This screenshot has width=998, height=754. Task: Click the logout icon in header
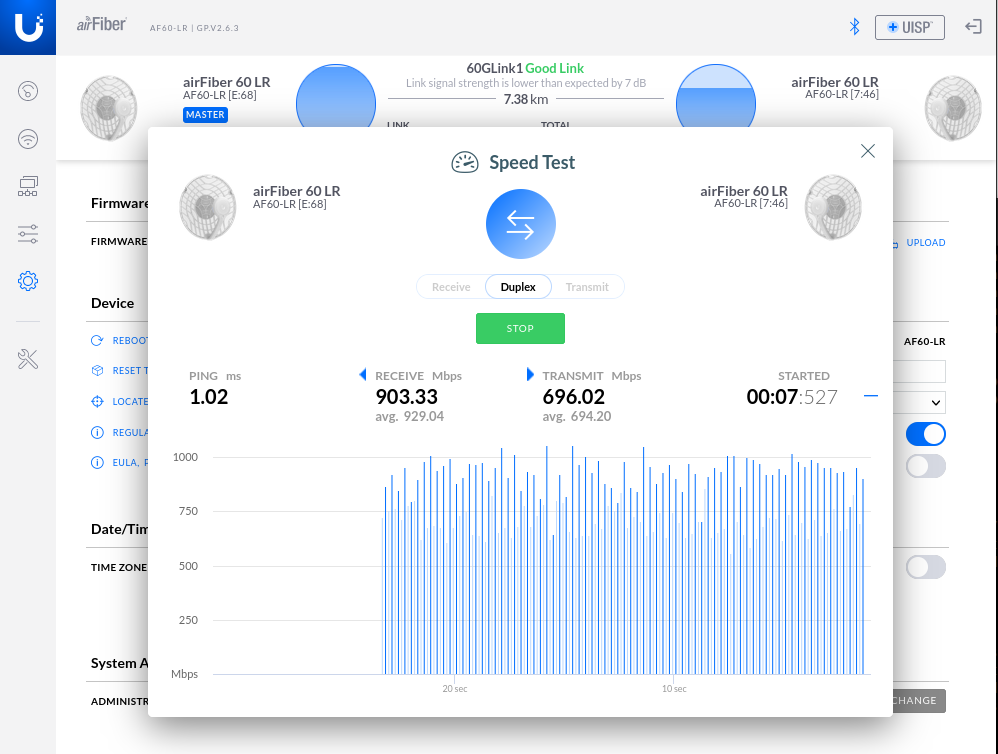point(973,27)
